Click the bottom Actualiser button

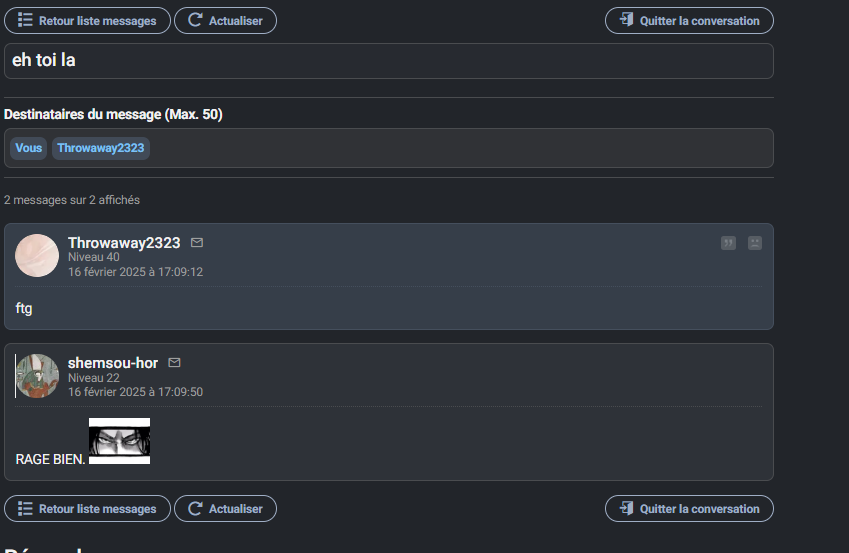225,509
